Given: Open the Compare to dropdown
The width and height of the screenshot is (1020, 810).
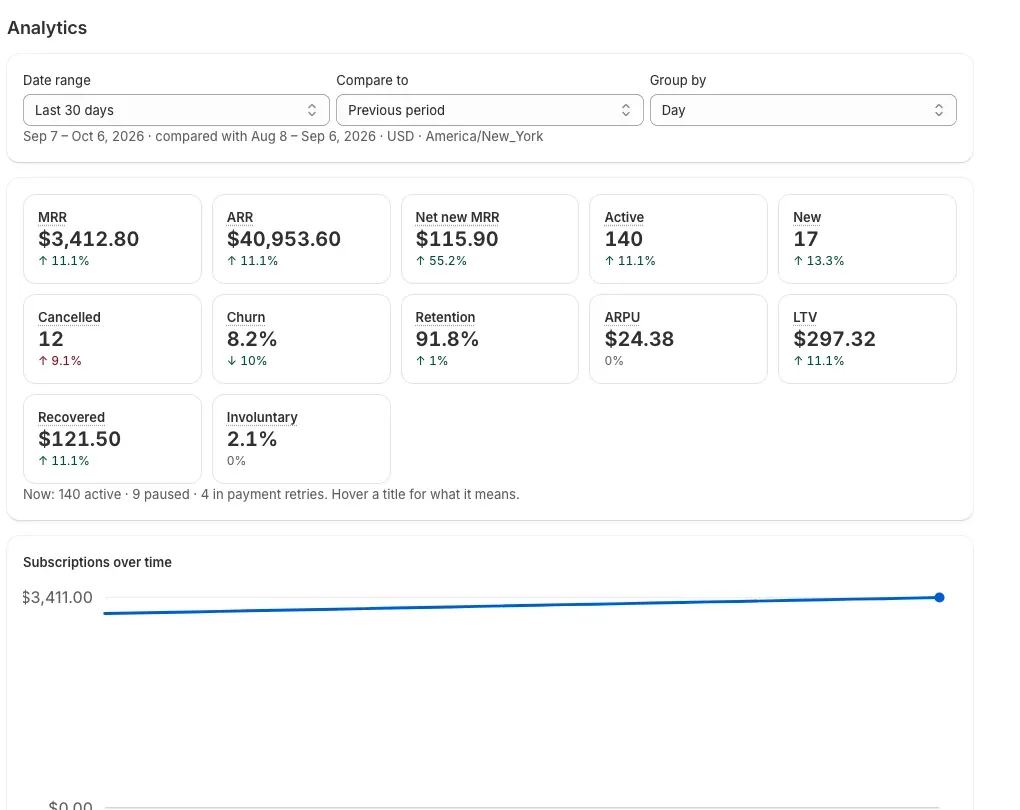Looking at the screenshot, I should 490,110.
